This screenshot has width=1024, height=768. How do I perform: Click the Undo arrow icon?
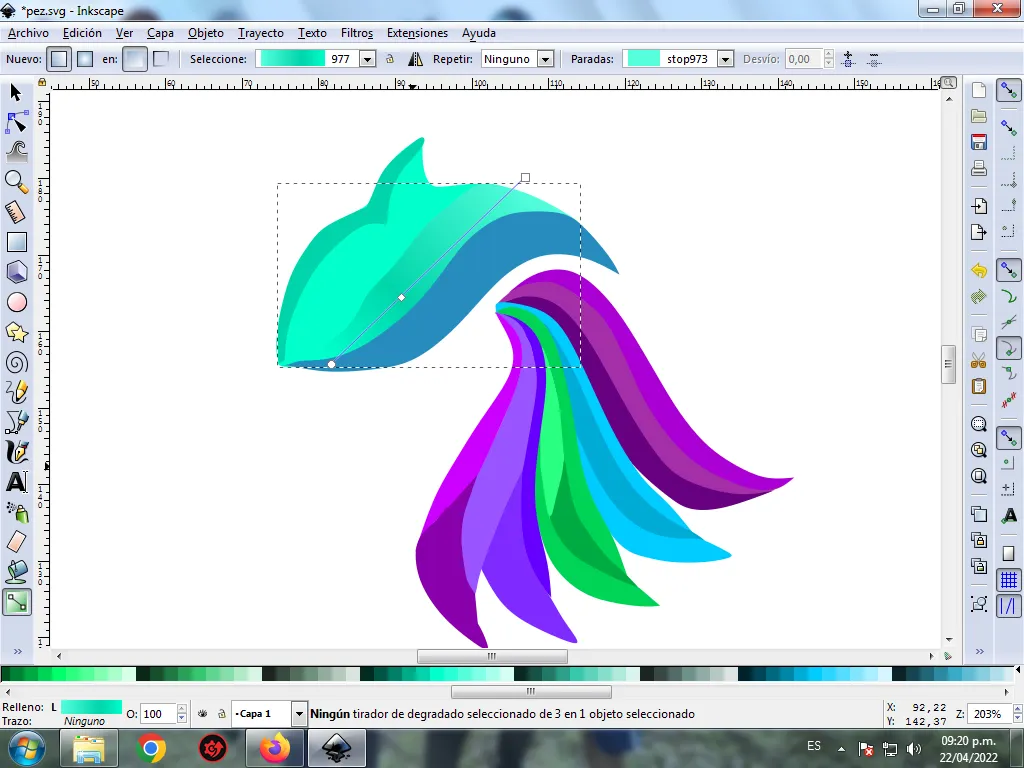point(978,270)
